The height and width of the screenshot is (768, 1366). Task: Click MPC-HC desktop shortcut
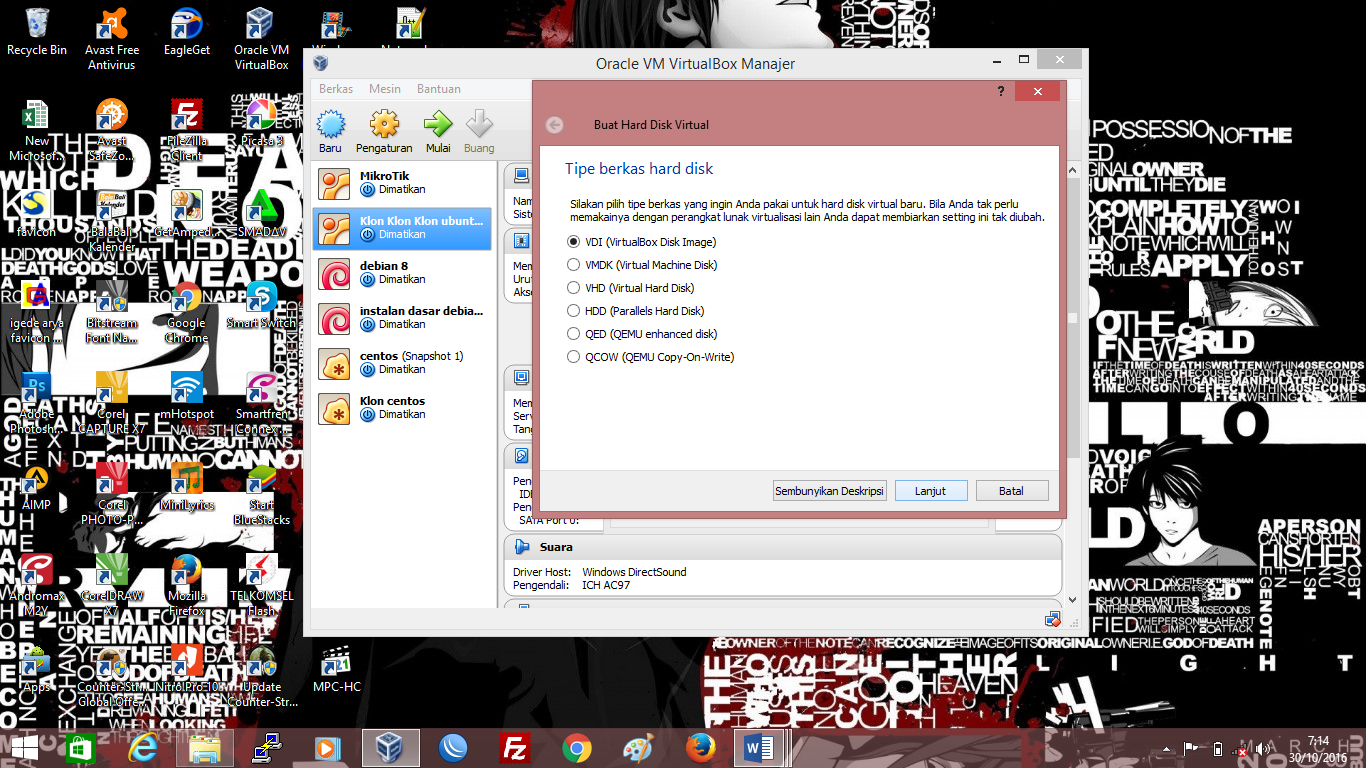[336, 669]
